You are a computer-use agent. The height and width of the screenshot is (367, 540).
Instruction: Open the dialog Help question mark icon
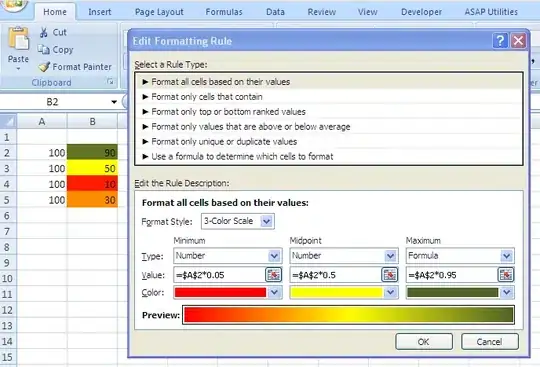(x=500, y=41)
